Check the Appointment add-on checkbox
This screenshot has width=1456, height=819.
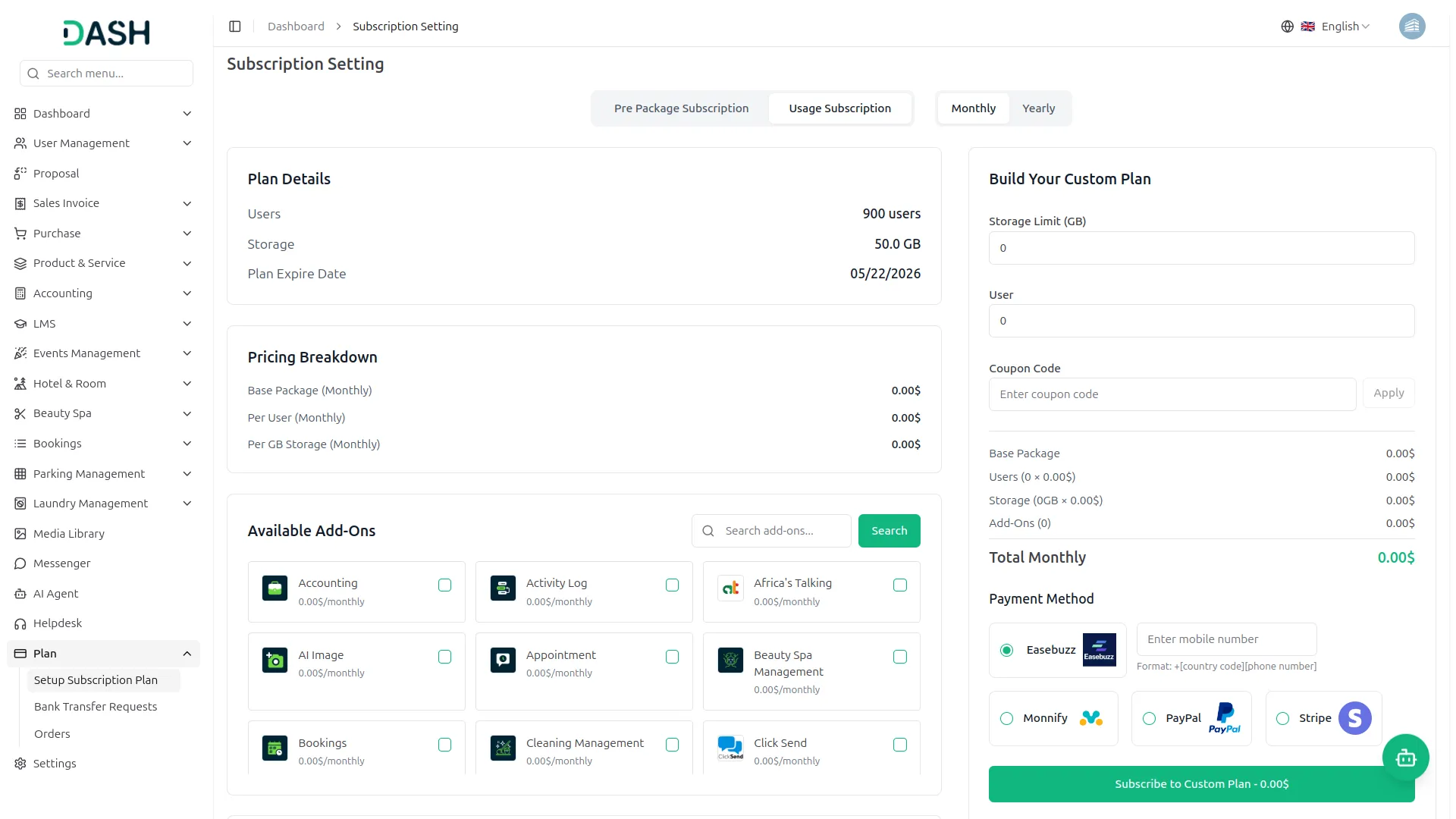pos(672,657)
